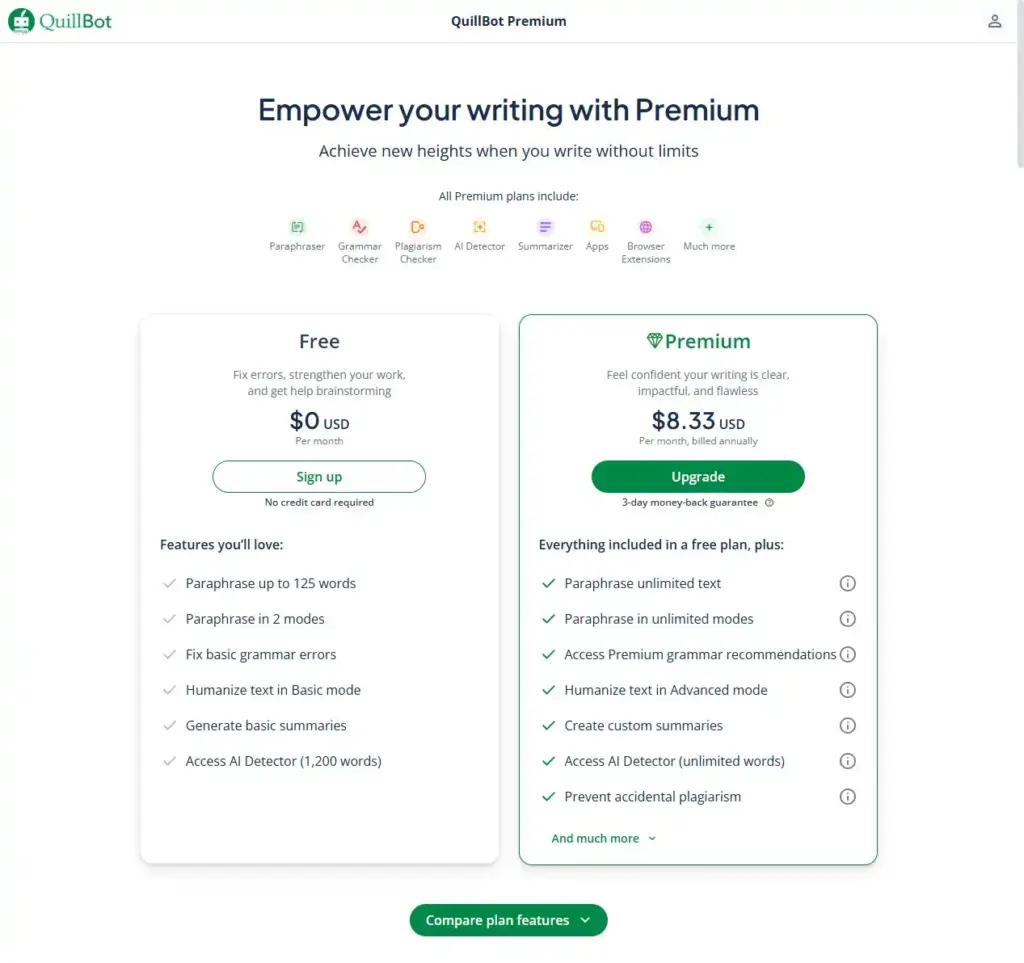Select the Summarizer icon
This screenshot has width=1024, height=963.
click(x=545, y=227)
